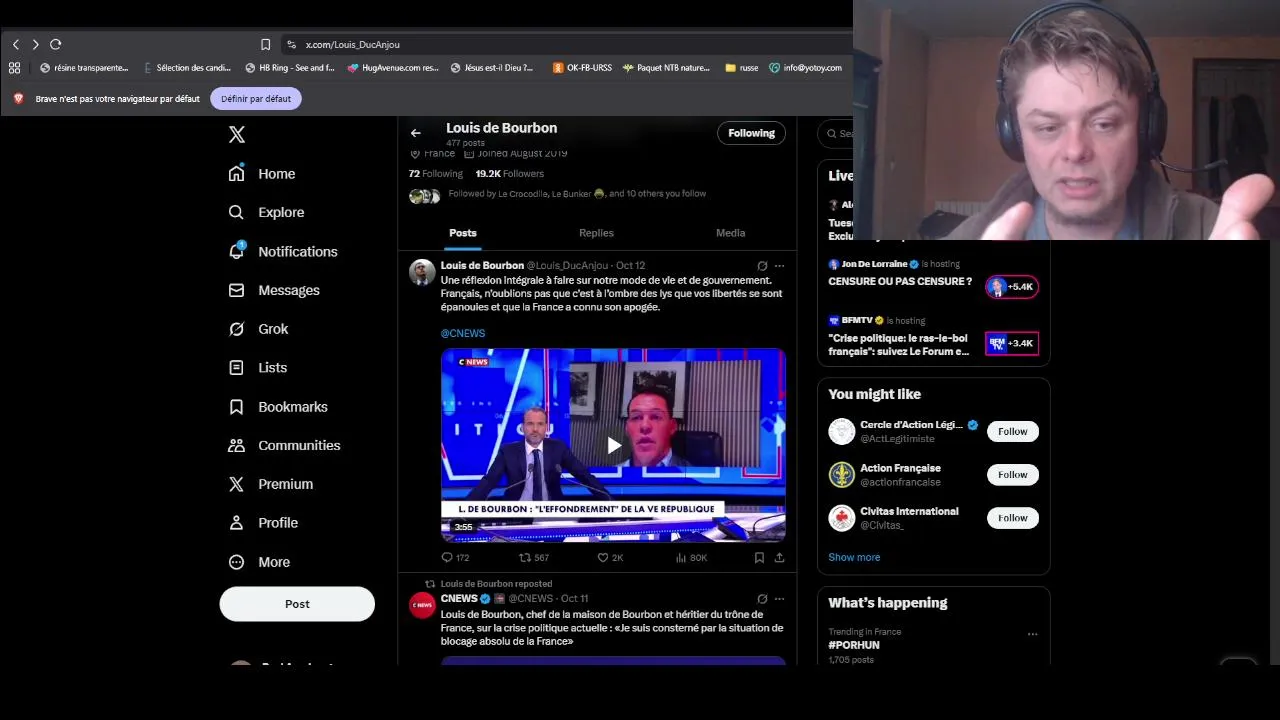
Task: Follow Cercle d'Action Légitimiste
Action: point(1012,431)
